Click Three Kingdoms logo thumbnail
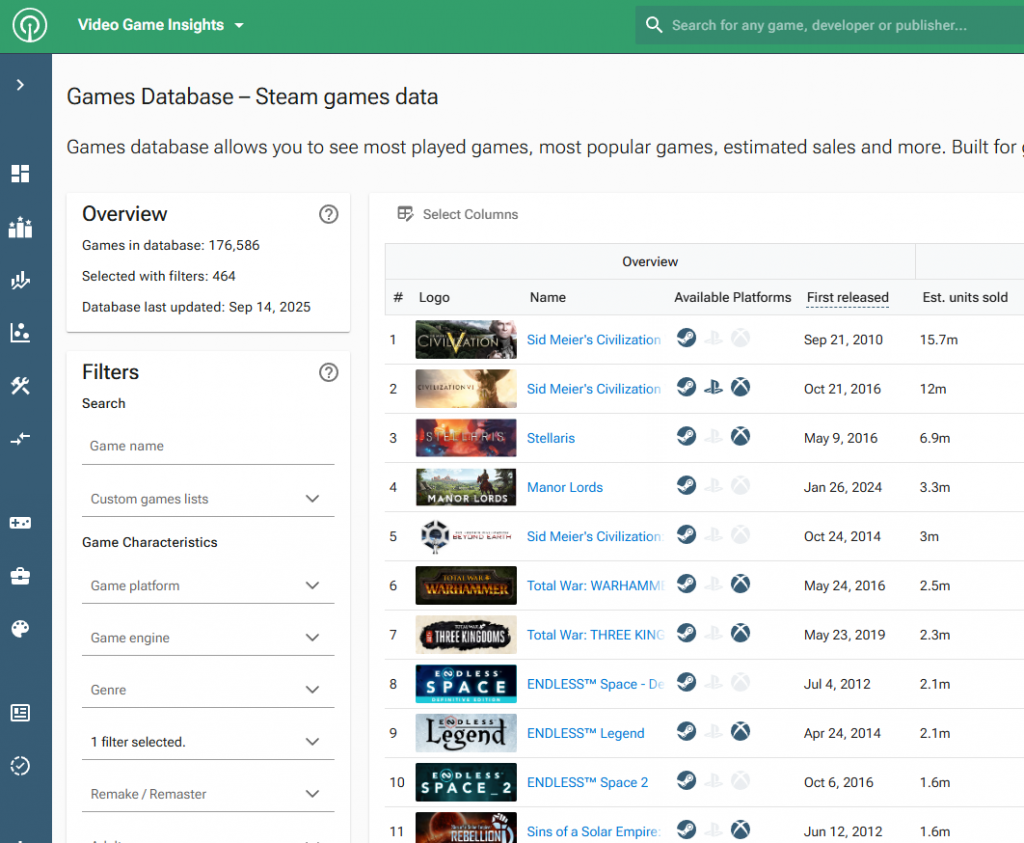The height and width of the screenshot is (843, 1024). pyautogui.click(x=466, y=635)
